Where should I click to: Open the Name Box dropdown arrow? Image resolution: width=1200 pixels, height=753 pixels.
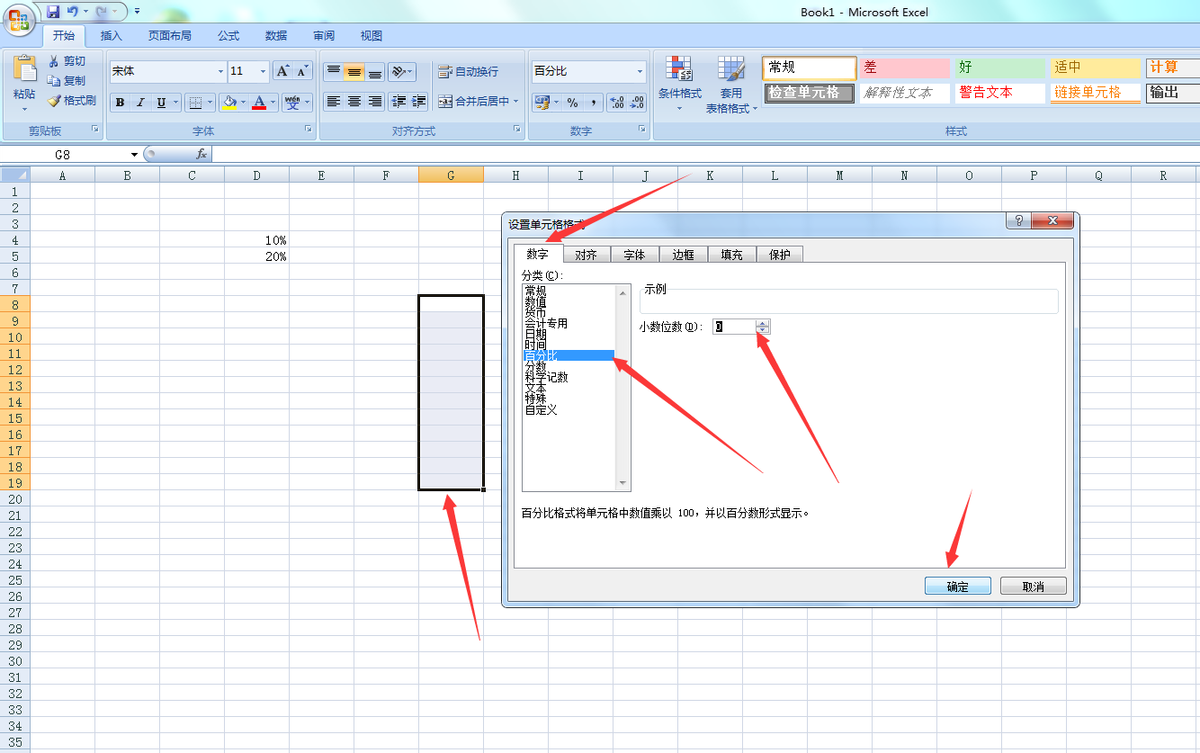(134, 155)
